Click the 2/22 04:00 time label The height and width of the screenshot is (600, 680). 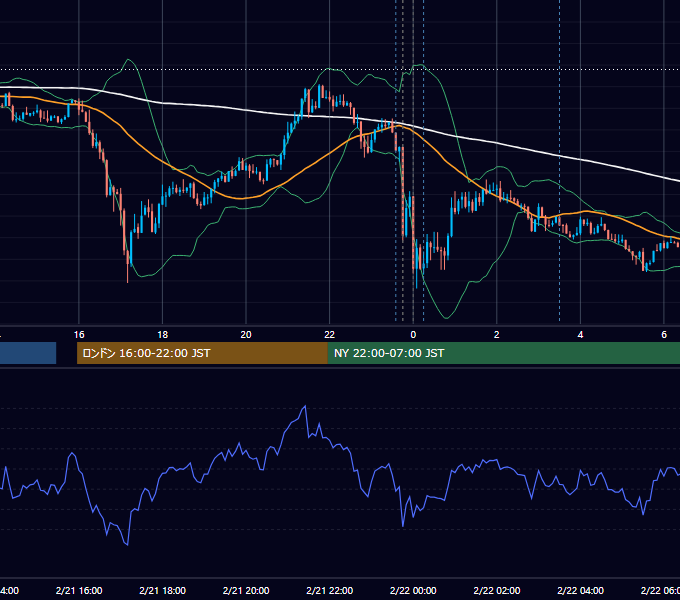point(580,591)
